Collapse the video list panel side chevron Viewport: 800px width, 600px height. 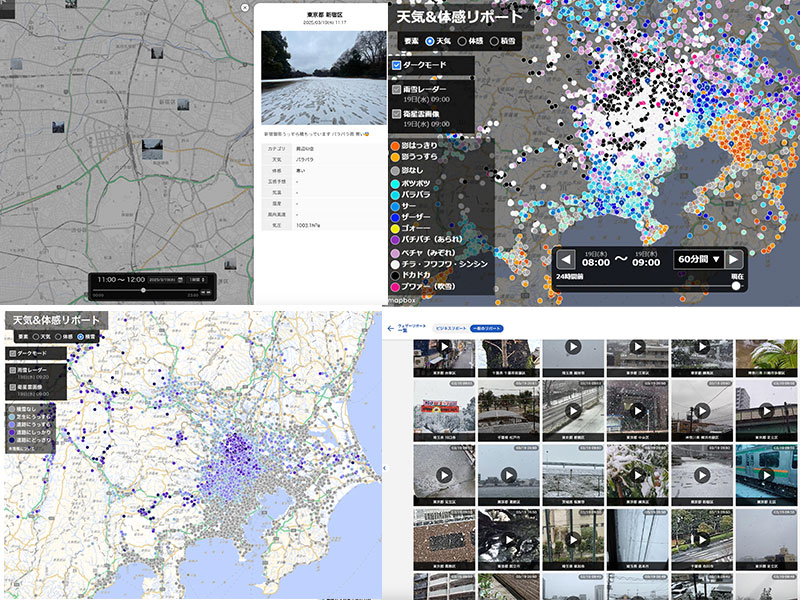click(385, 468)
